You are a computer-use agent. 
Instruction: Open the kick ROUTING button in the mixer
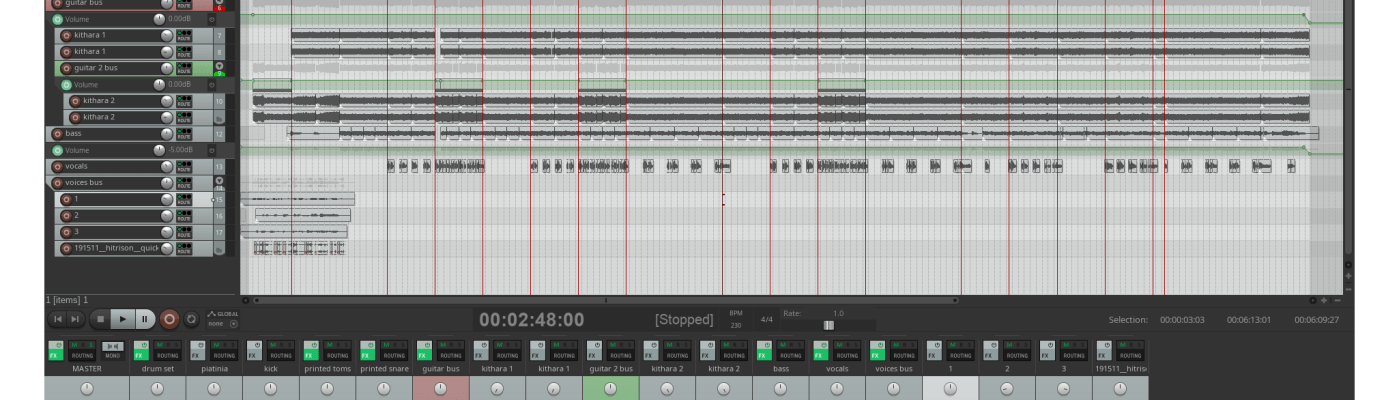click(x=282, y=355)
